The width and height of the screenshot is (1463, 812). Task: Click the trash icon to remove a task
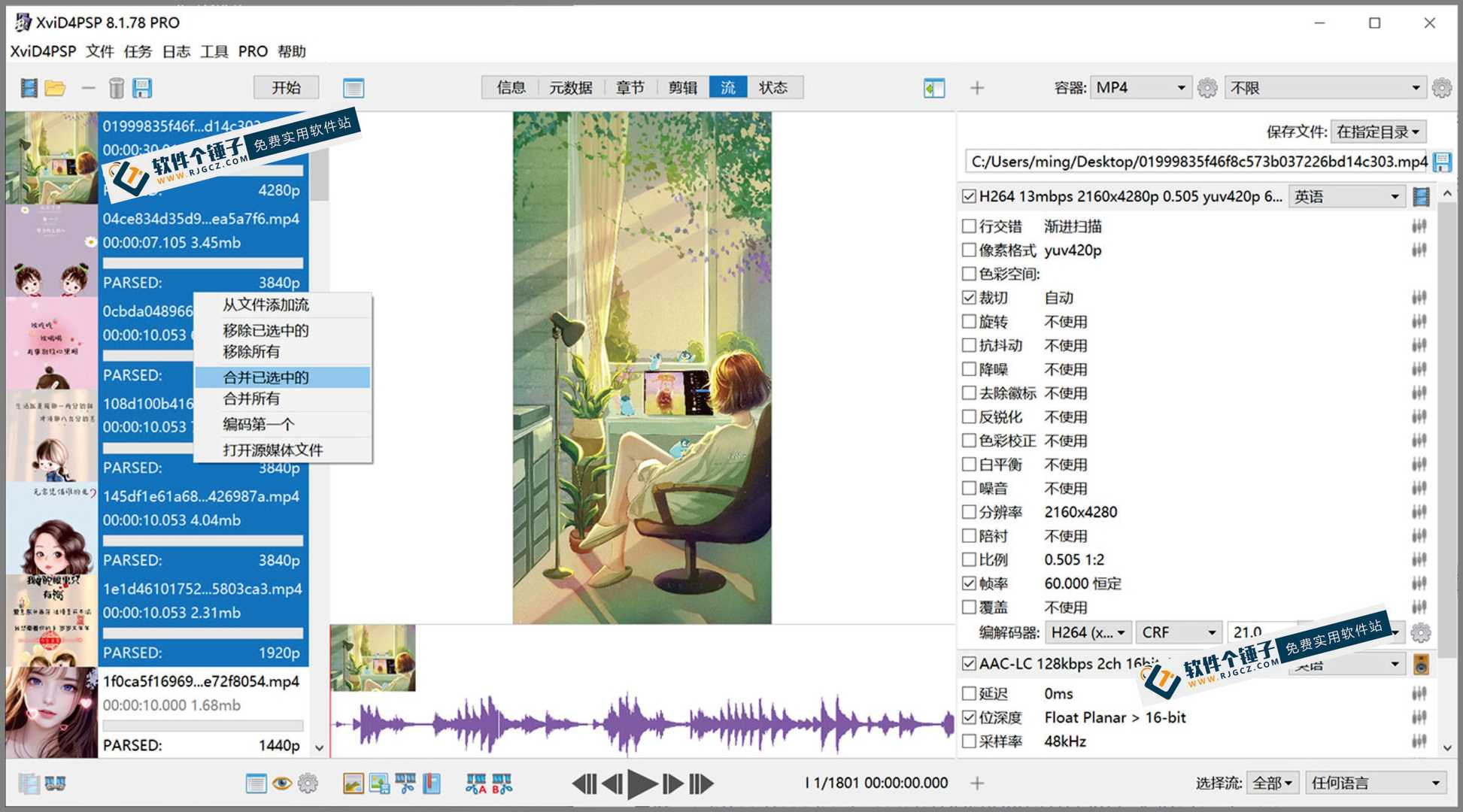coord(116,87)
